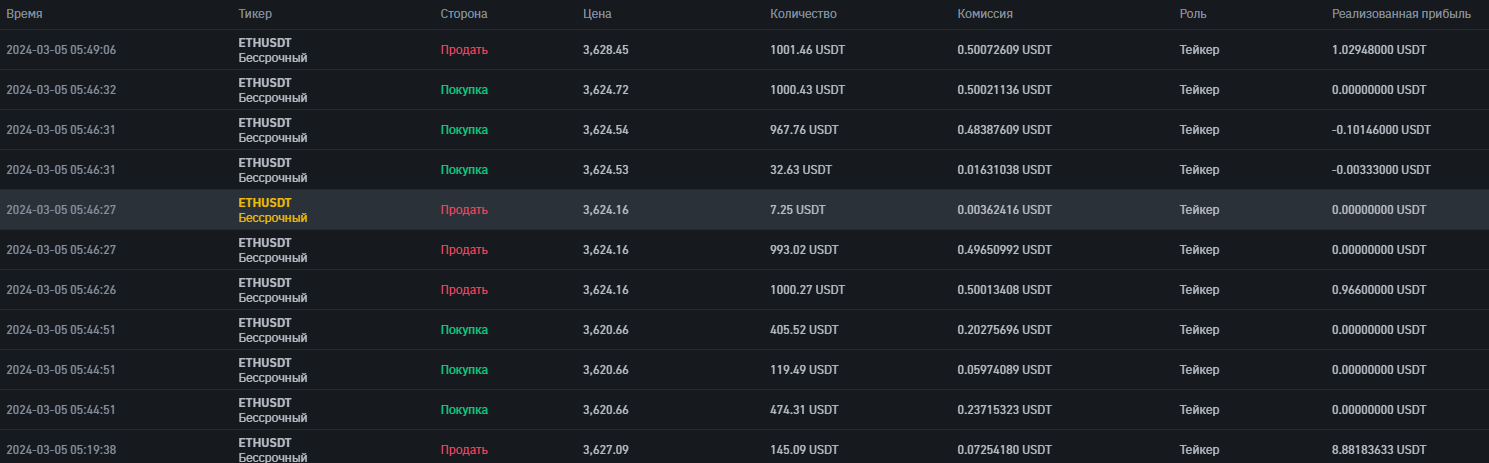
Task: Select the 405.52 USDT quantity cell
Action: [x=804, y=330]
